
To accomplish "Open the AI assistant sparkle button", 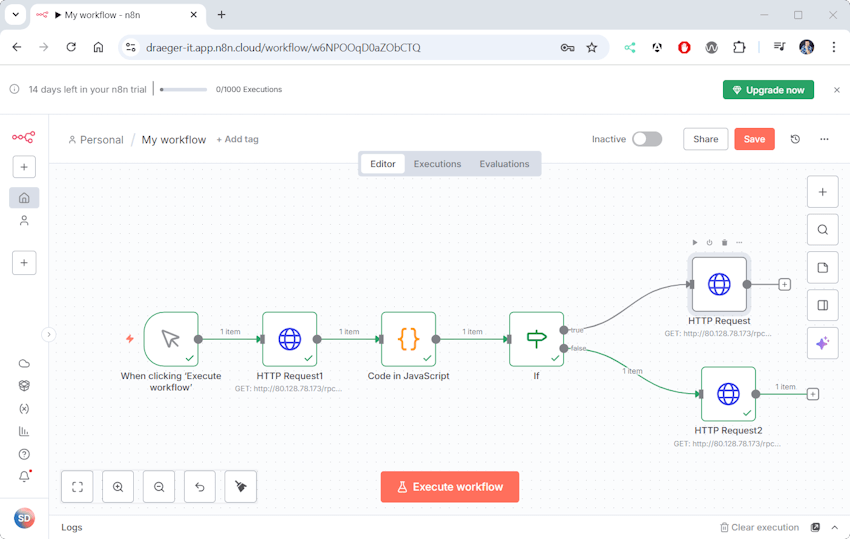I will [822, 343].
